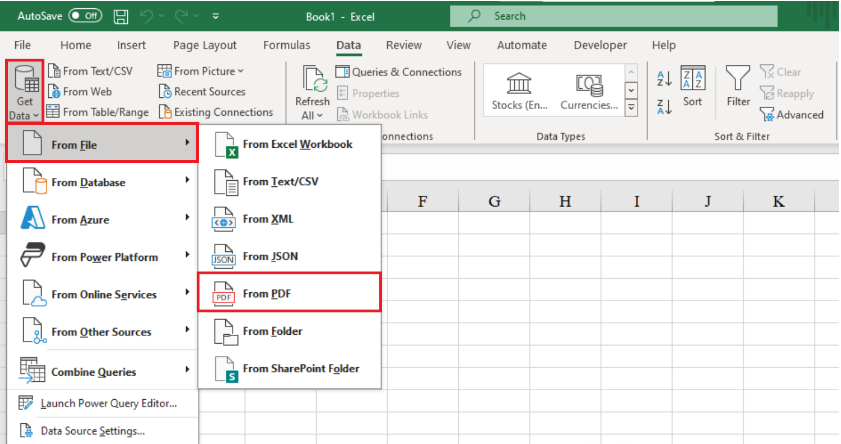
Task: Launch Power Query Editor
Action: click(103, 403)
